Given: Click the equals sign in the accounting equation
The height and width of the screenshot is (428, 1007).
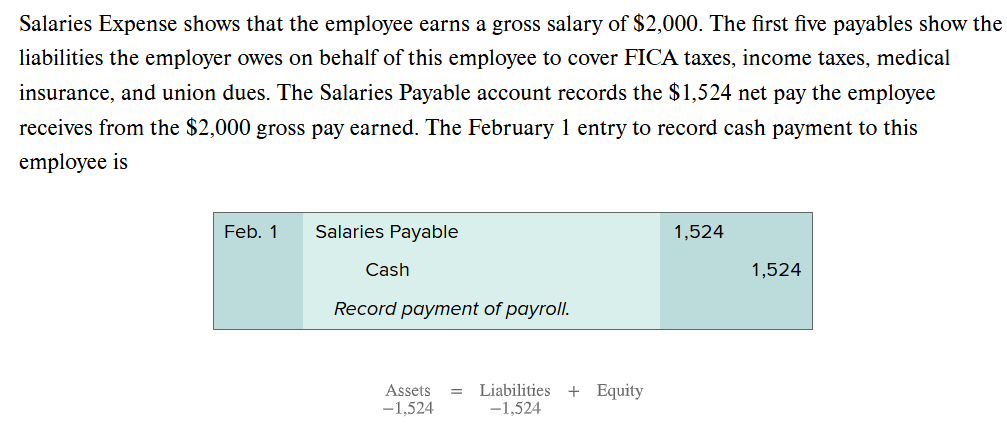Looking at the screenshot, I should click(x=455, y=392).
